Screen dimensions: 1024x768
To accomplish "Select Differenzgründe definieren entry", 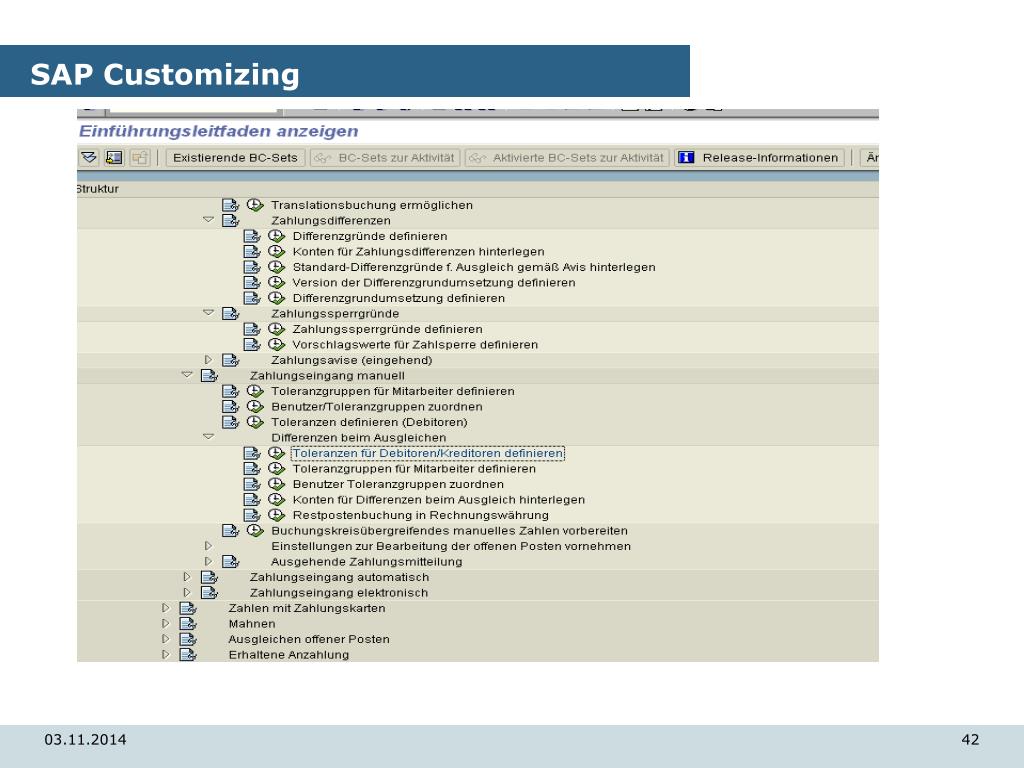I will tap(370, 236).
